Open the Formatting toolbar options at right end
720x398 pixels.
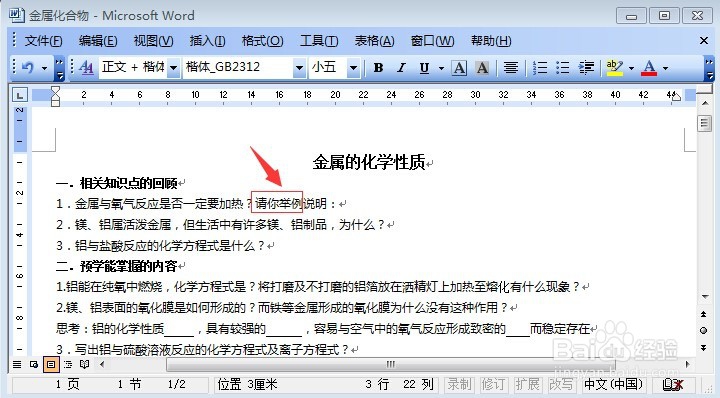[x=709, y=68]
